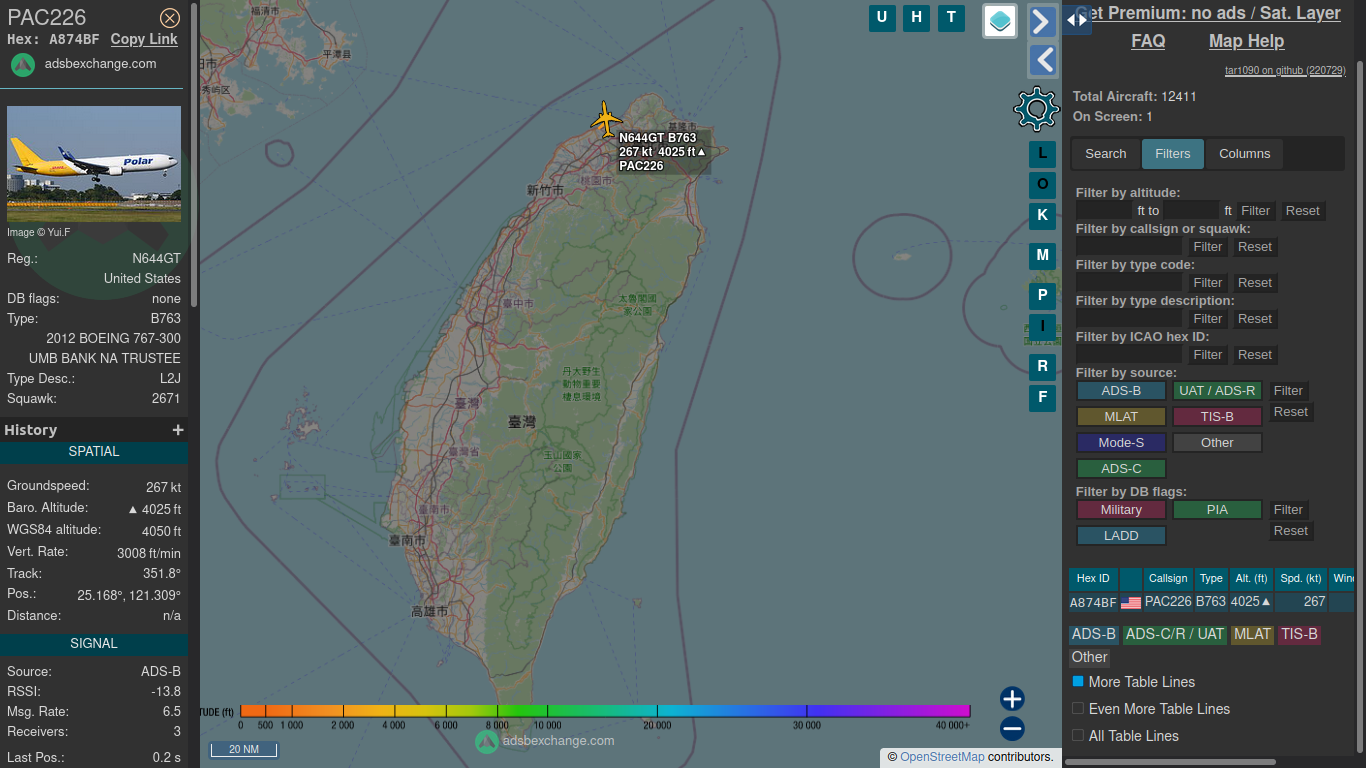
Task: Select Mode-S source filter
Action: (1121, 443)
